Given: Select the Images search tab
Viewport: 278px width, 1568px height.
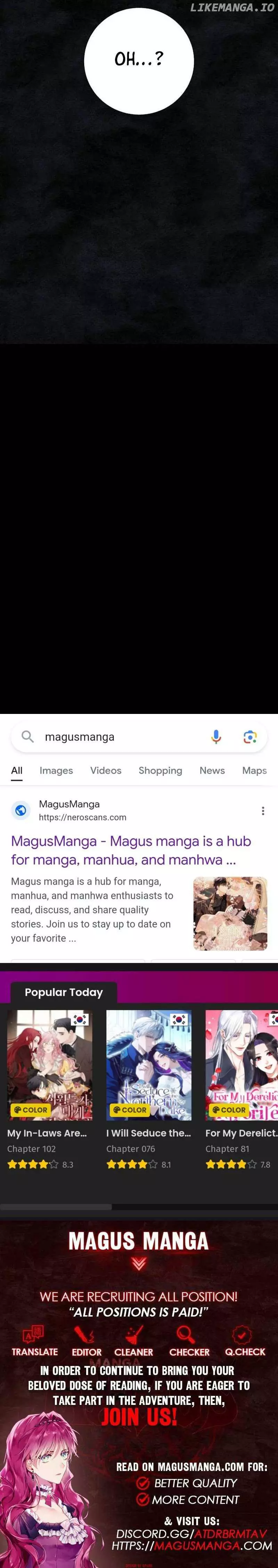Looking at the screenshot, I should (x=56, y=771).
